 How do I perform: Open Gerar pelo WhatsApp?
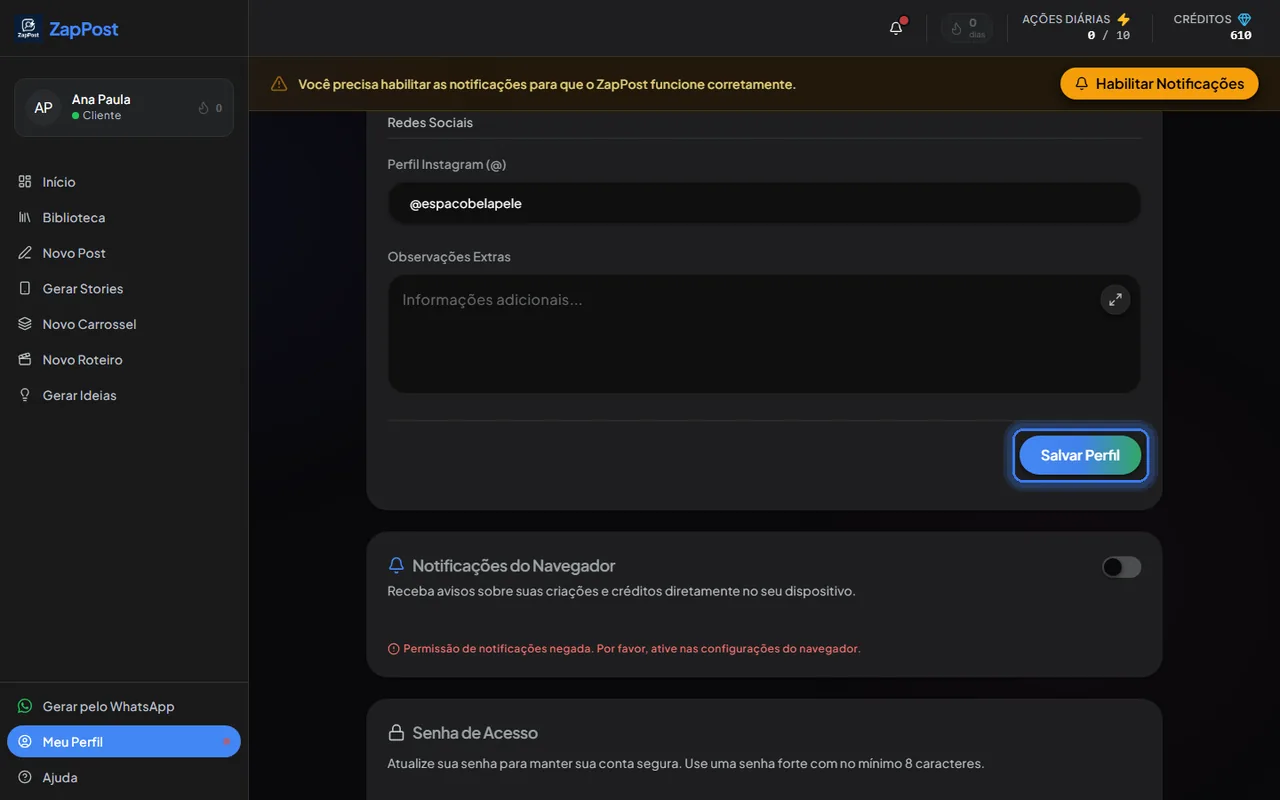[x=124, y=706]
